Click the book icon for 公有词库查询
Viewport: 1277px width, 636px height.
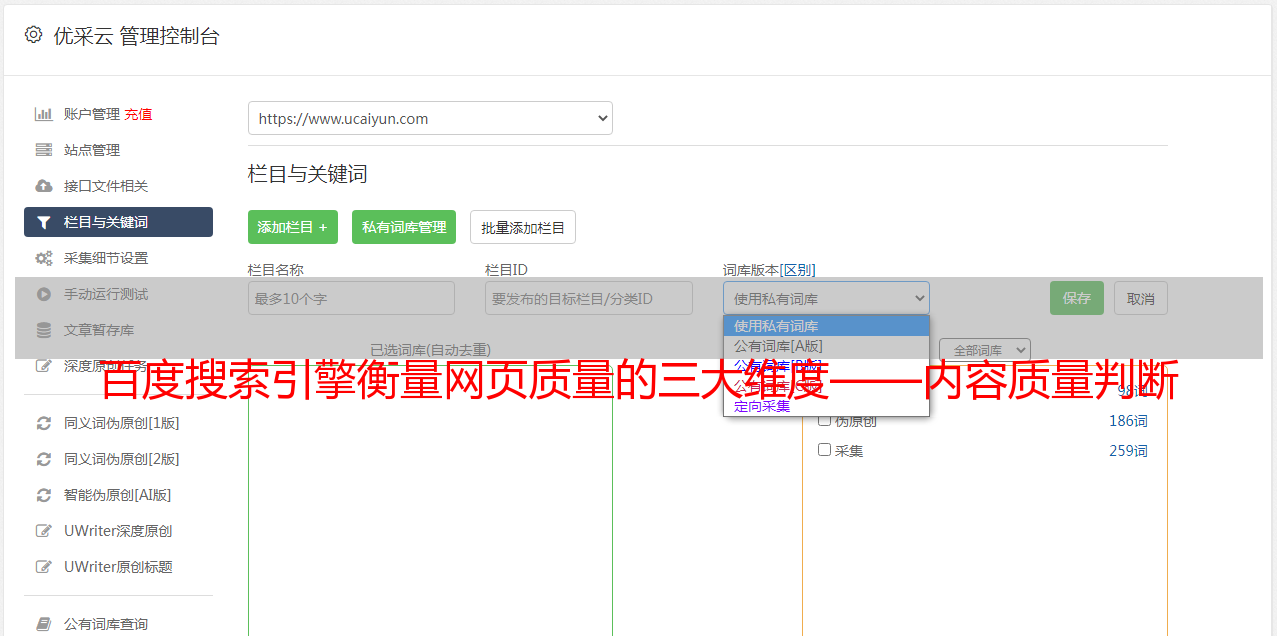pos(44,624)
